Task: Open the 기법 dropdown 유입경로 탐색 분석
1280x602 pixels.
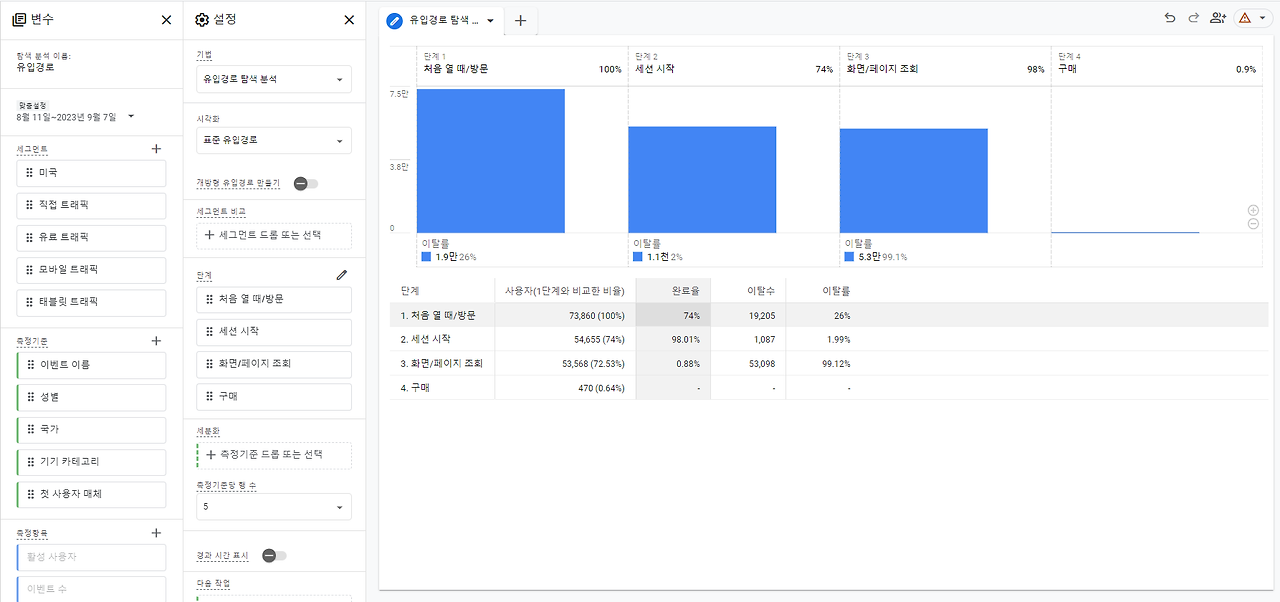Action: [274, 78]
